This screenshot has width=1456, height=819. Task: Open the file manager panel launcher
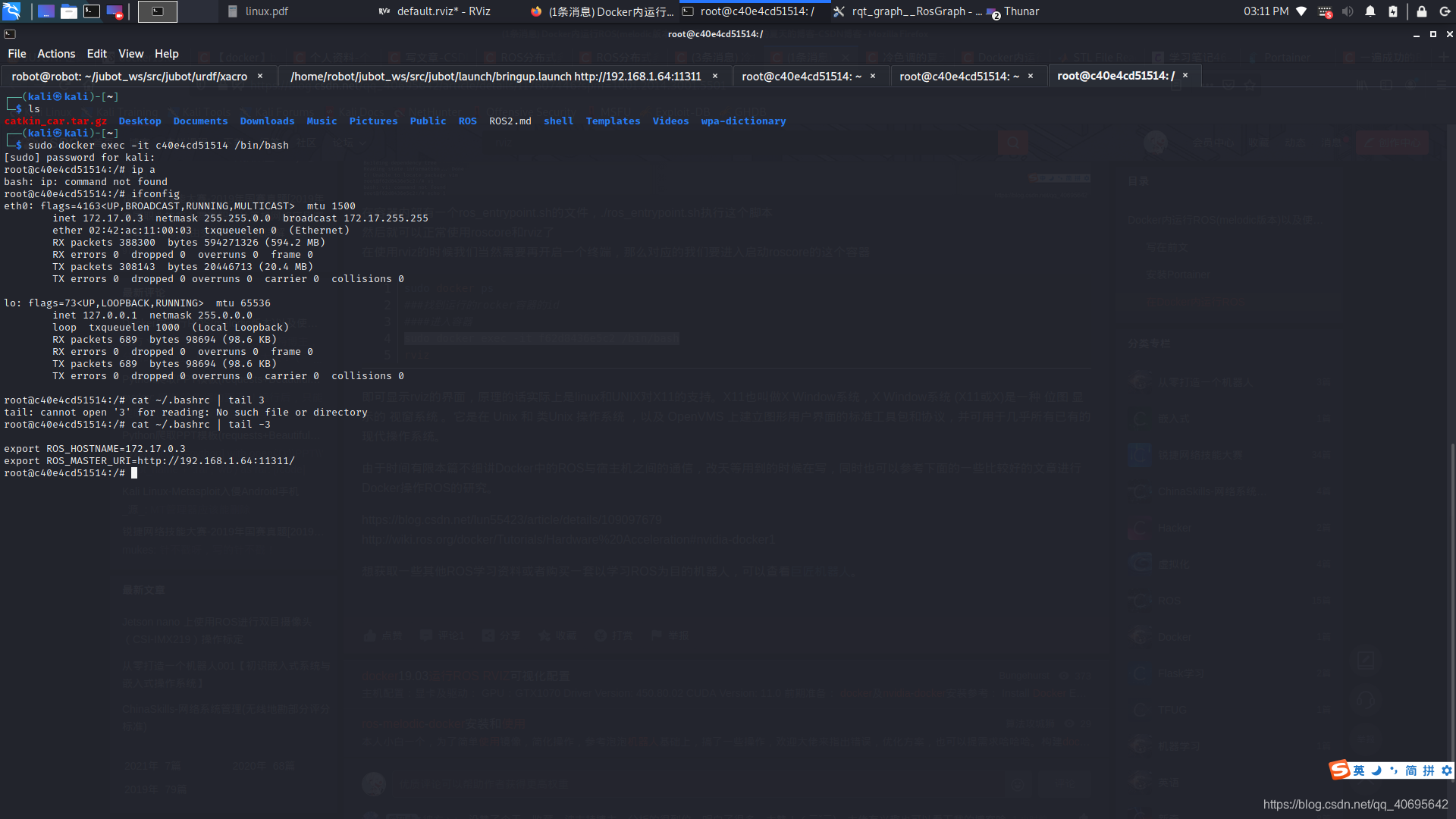click(69, 11)
